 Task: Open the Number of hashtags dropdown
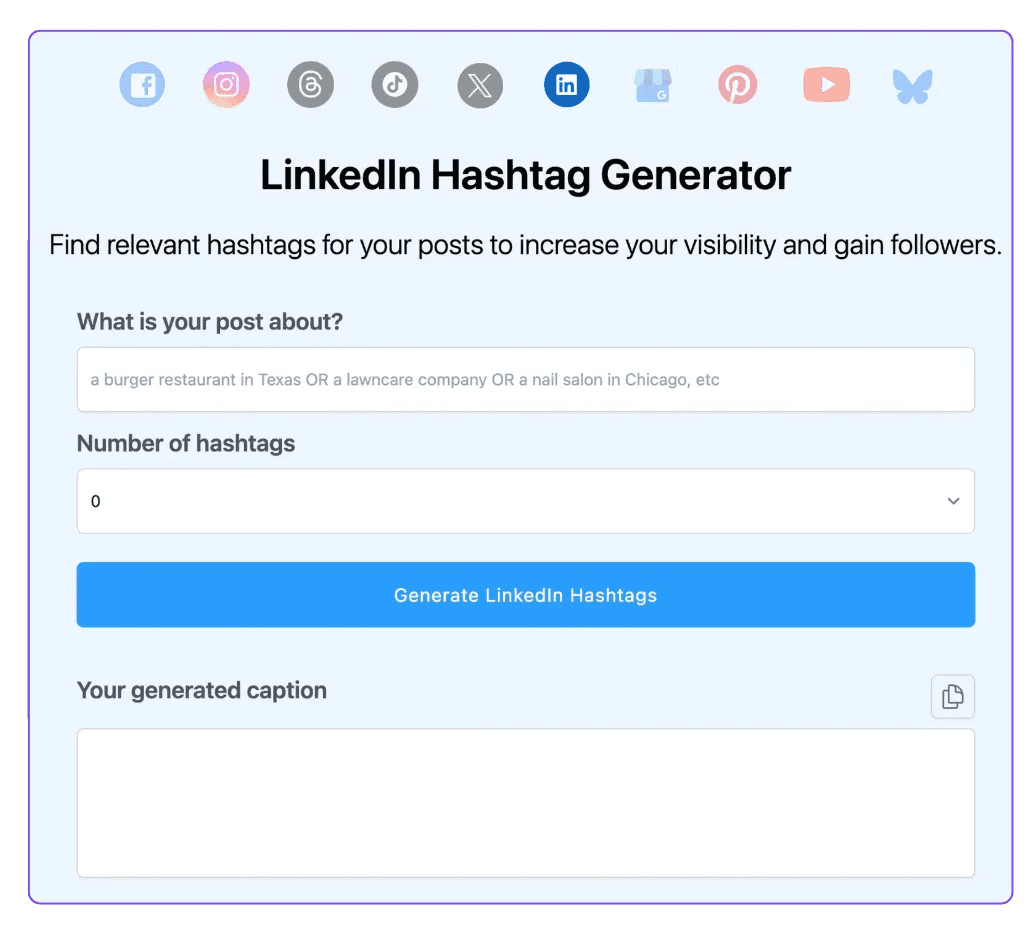tap(526, 501)
